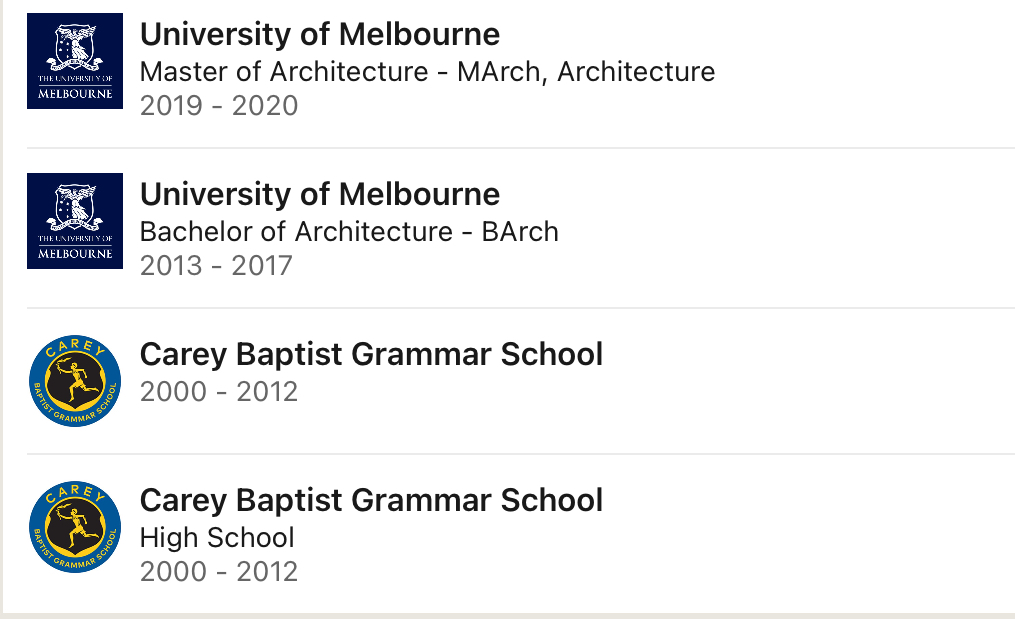1015x619 pixels.
Task: Click "2000 - 2012" directly under a Carey school title
Action: tap(219, 391)
